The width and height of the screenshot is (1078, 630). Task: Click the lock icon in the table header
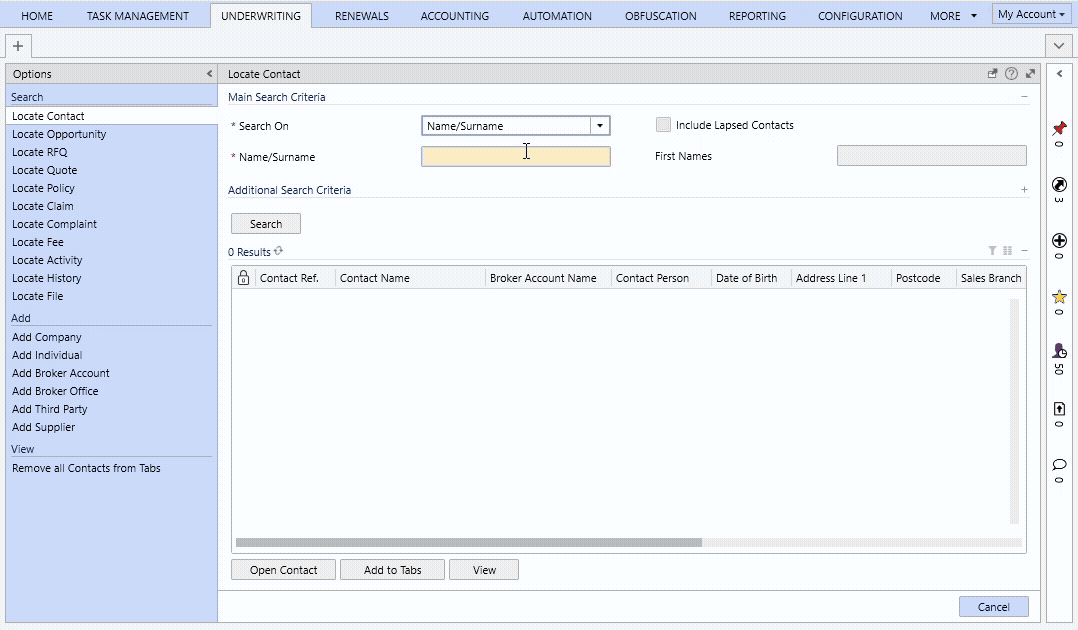click(243, 277)
